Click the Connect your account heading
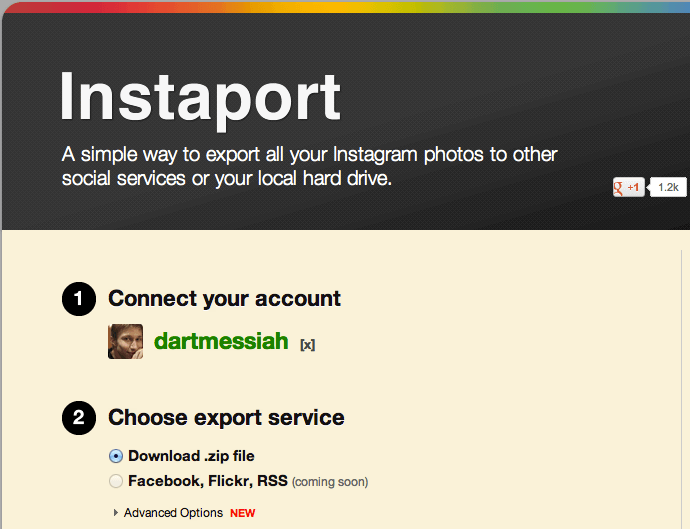The image size is (690, 529). pos(224,299)
